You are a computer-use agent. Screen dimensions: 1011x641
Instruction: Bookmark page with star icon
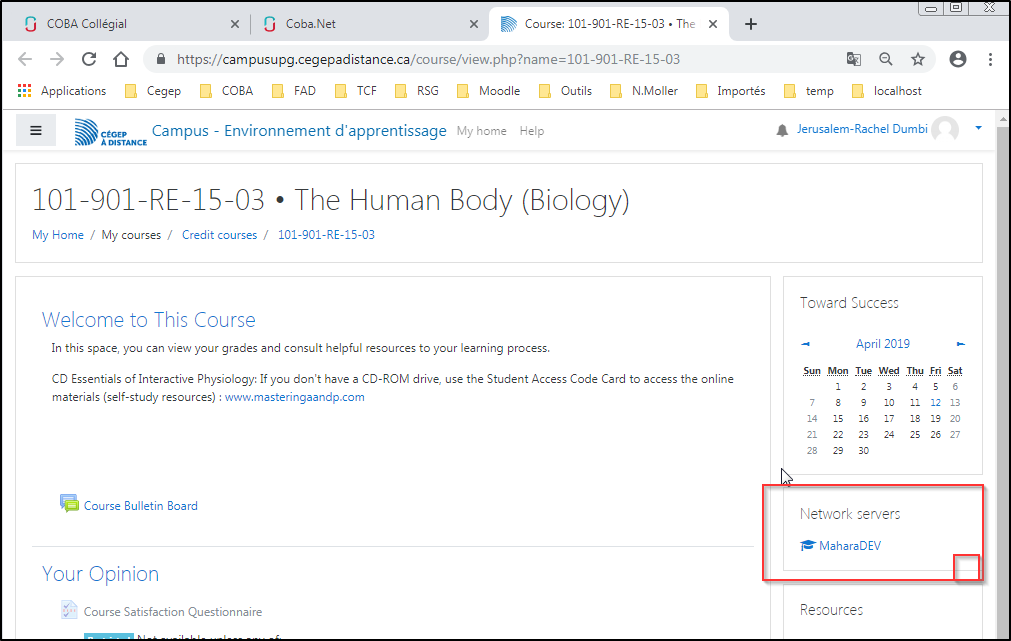[x=918, y=59]
